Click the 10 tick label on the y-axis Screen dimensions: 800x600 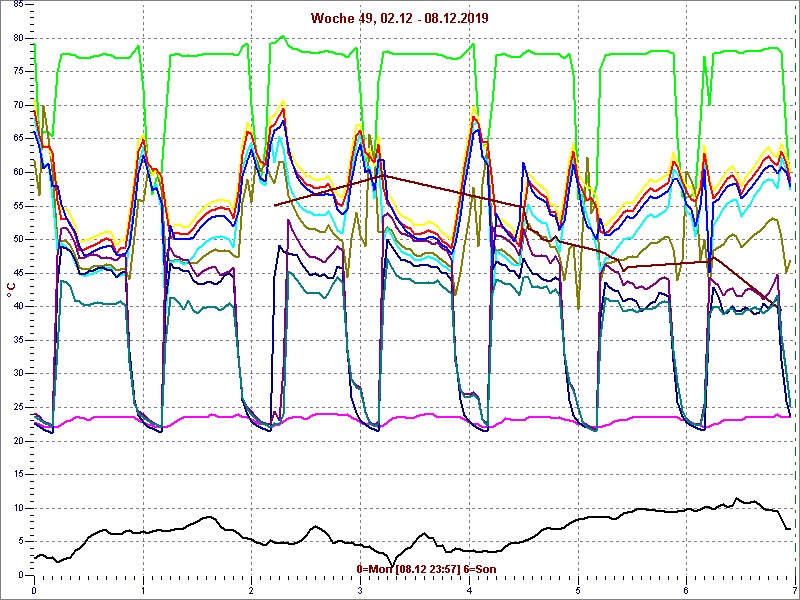[17, 508]
